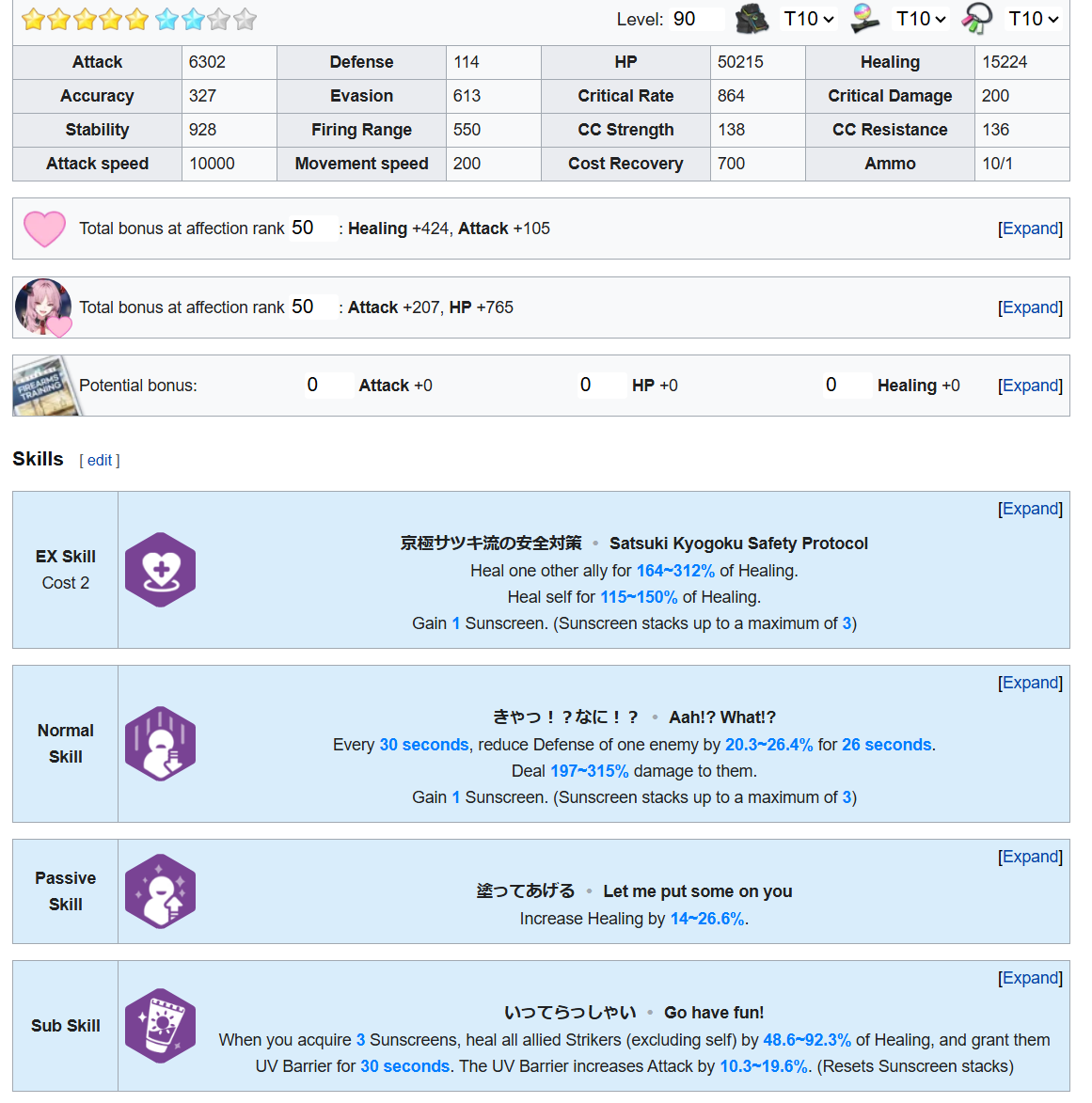Click the Let me put some on you title
The image size is (1092, 1103).
[x=697, y=891]
